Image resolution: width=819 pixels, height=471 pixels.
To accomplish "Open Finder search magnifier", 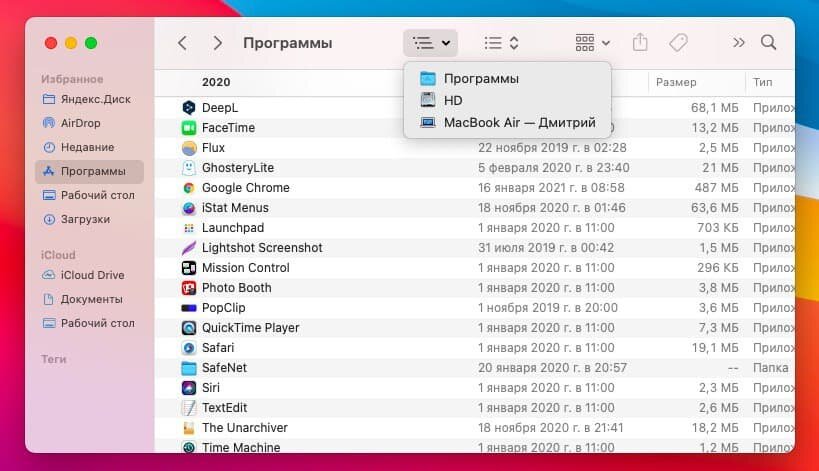I will 768,42.
